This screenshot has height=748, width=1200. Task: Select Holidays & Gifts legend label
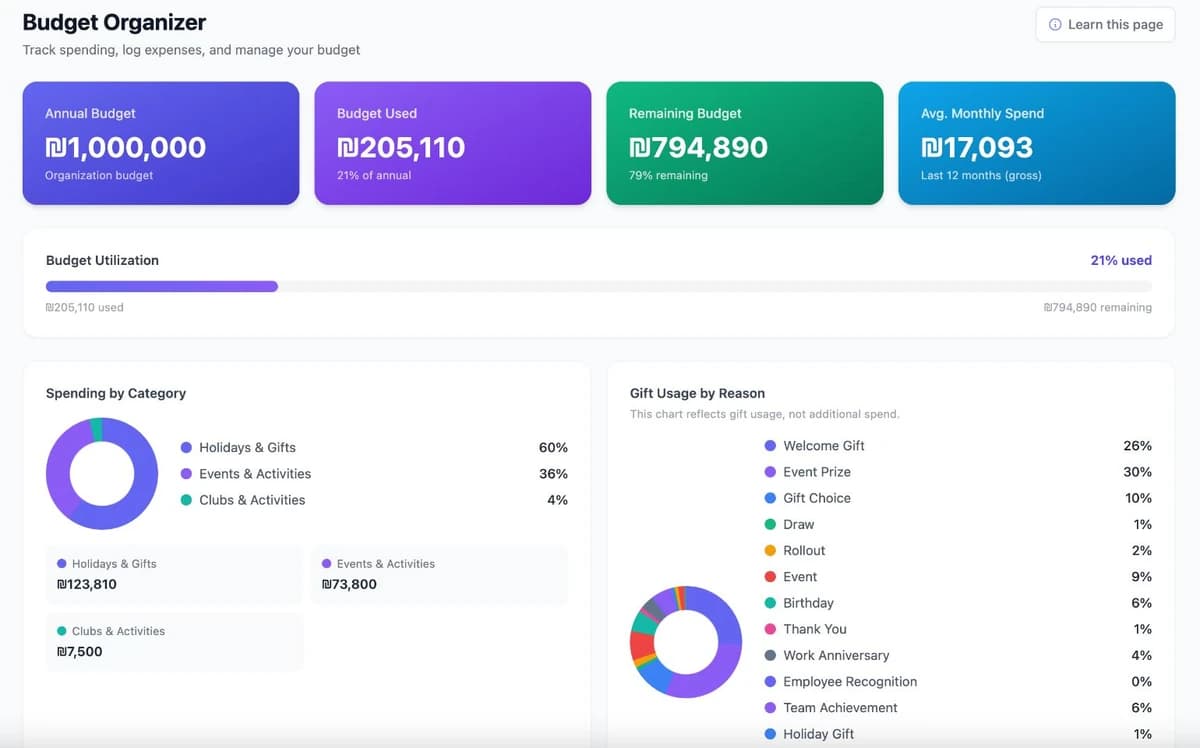pos(247,447)
